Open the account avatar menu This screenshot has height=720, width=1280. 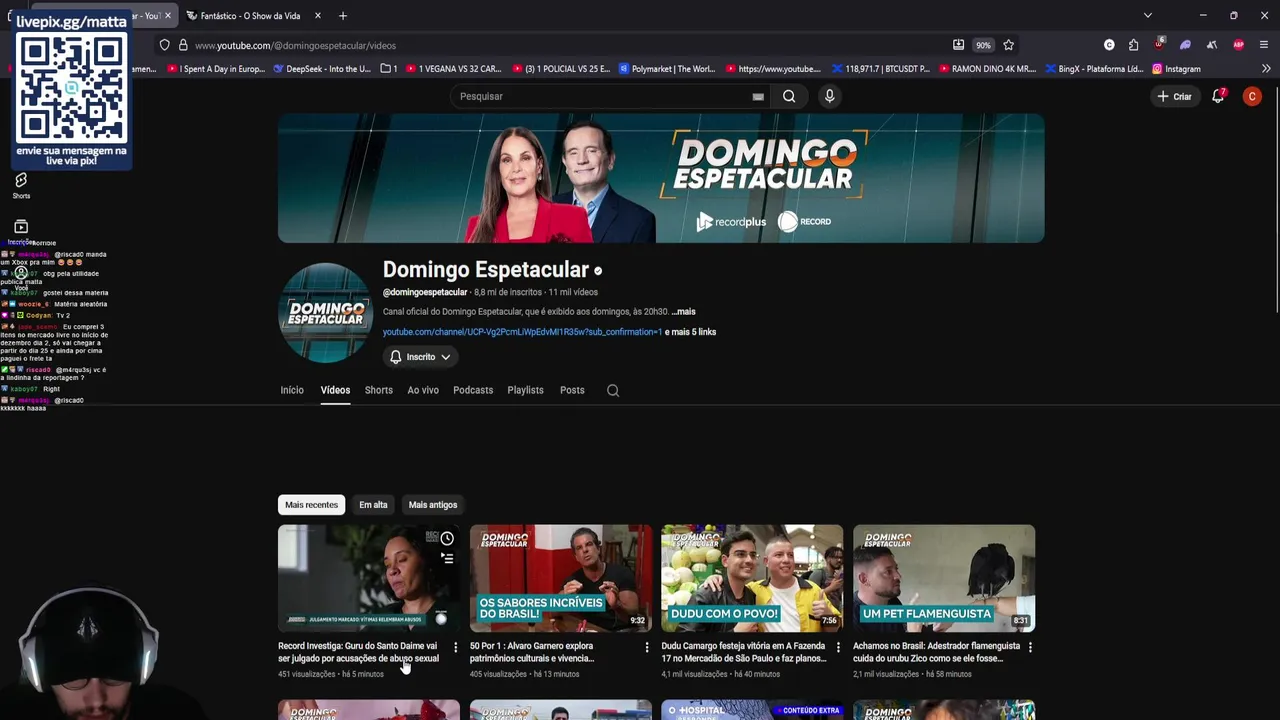pos(1252,96)
